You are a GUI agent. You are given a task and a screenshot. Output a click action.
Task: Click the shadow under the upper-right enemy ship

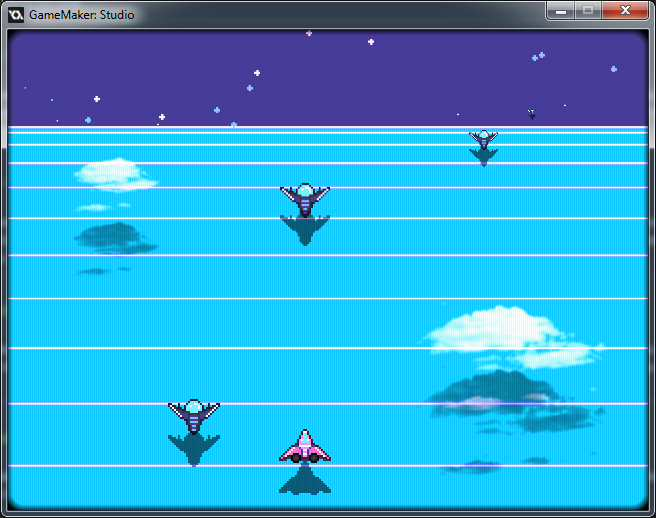pos(484,156)
